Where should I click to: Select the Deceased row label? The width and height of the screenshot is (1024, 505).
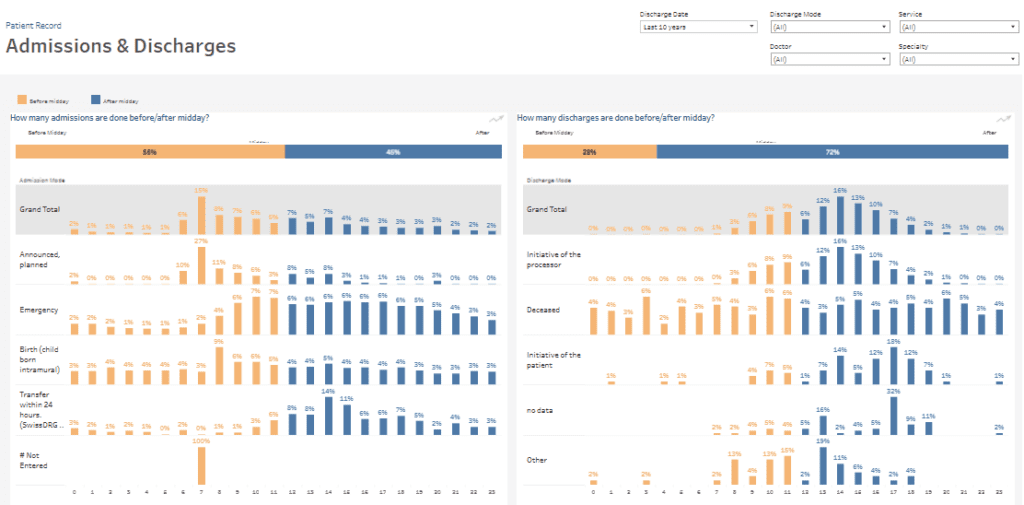click(x=543, y=310)
